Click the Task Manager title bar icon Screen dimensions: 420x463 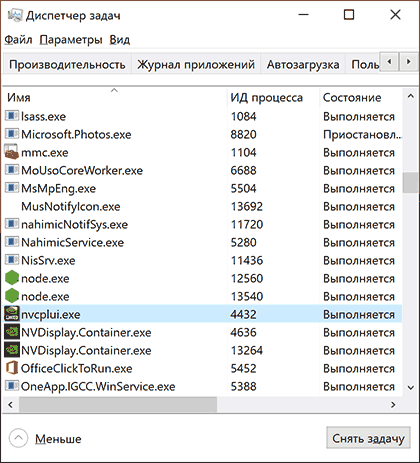pyautogui.click(x=15, y=15)
